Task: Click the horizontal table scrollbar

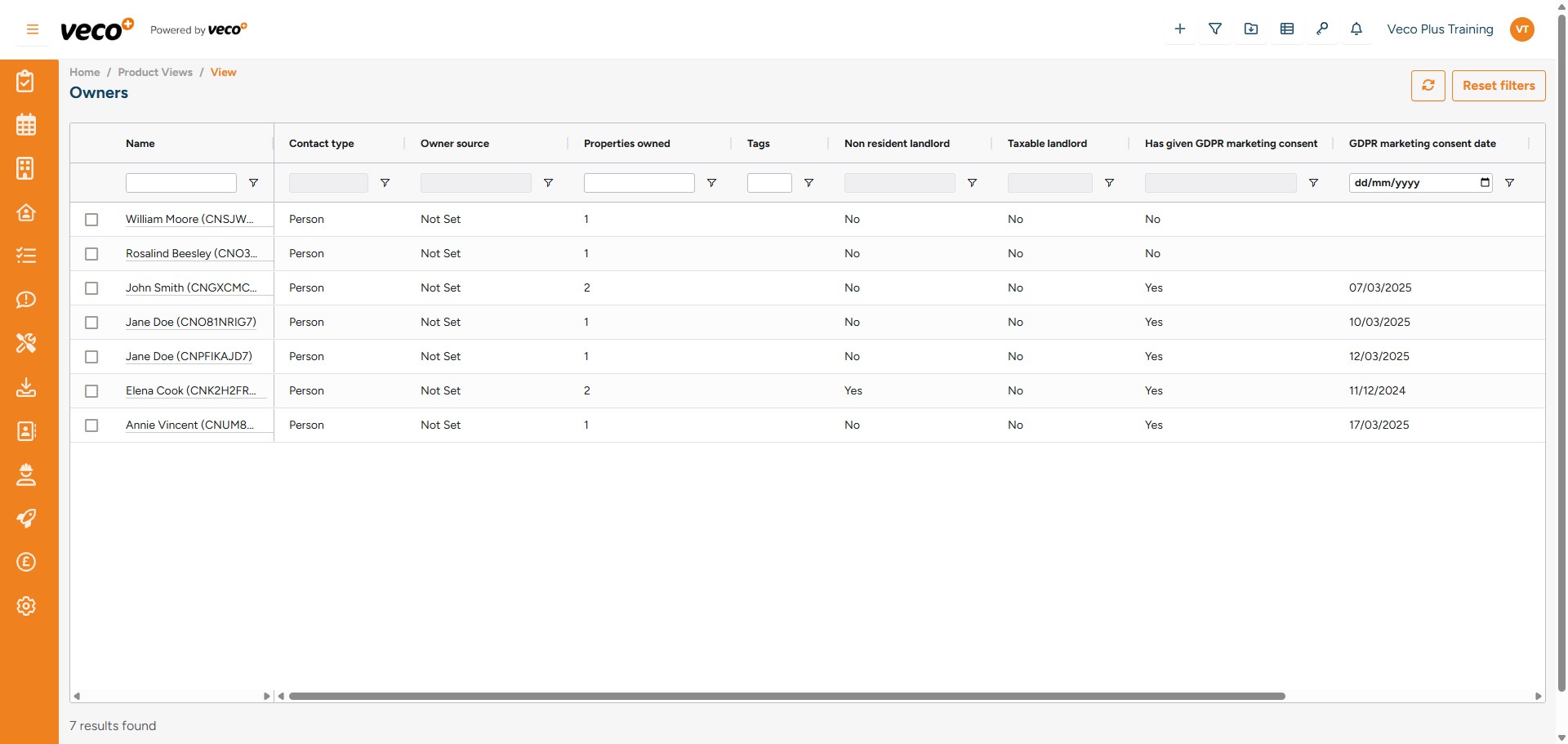Action: 786,697
